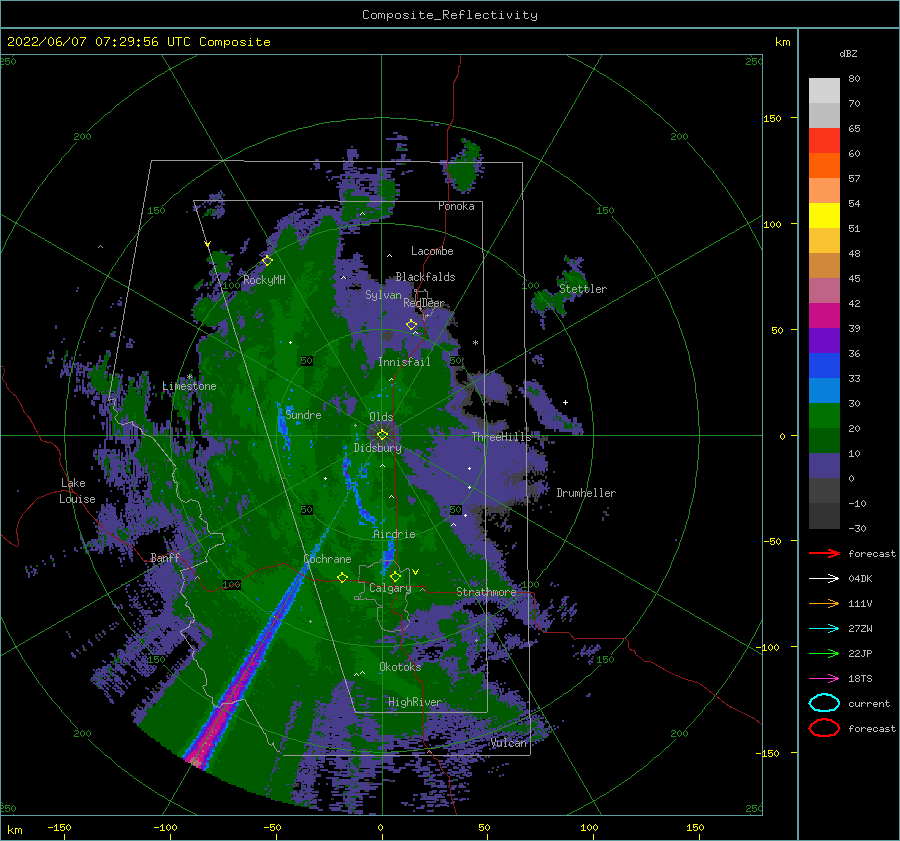Click the yellow v marker right of the Calgary diamond
Image resolution: width=900 pixels, height=841 pixels.
point(415,572)
